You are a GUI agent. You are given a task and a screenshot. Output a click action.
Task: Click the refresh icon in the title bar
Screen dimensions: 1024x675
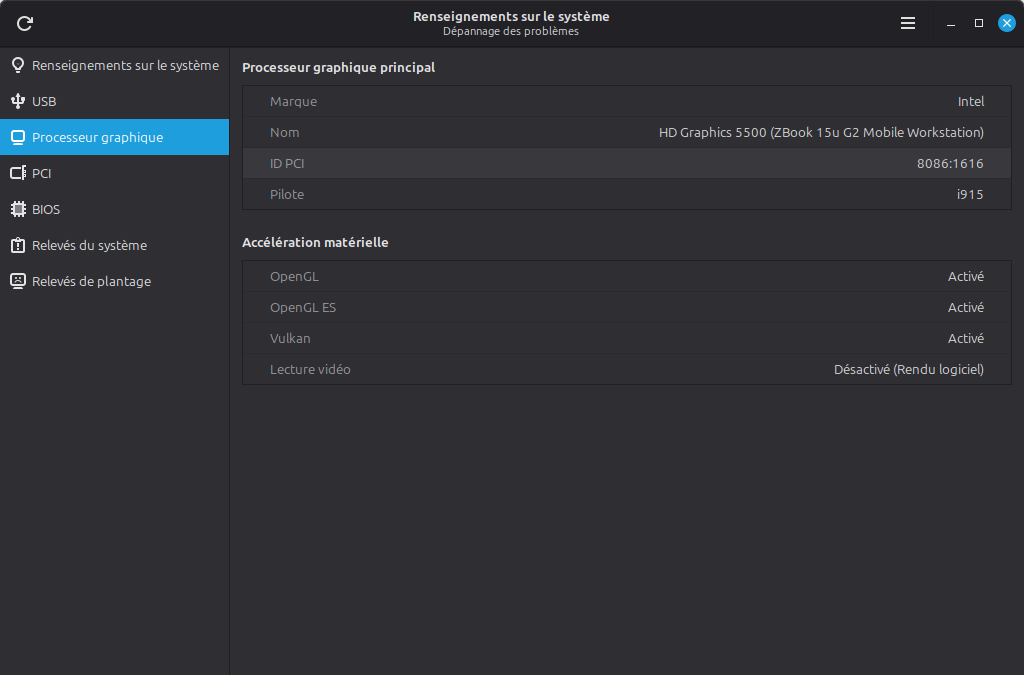pos(24,23)
